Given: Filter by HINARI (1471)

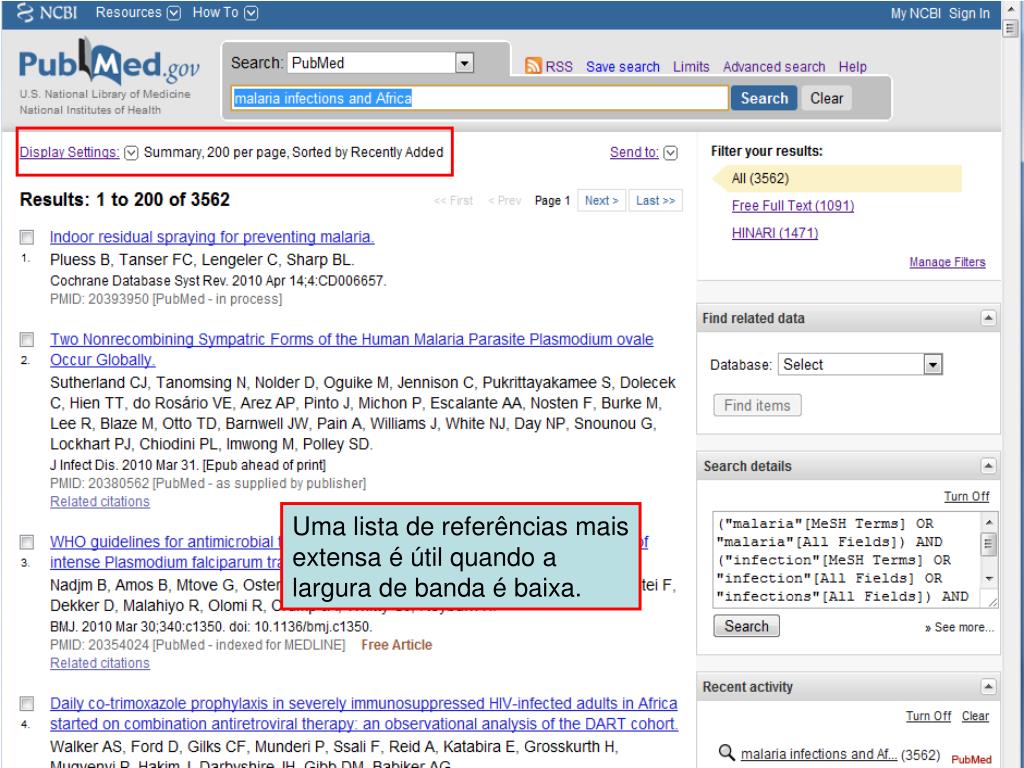Looking at the screenshot, I should coord(775,233).
